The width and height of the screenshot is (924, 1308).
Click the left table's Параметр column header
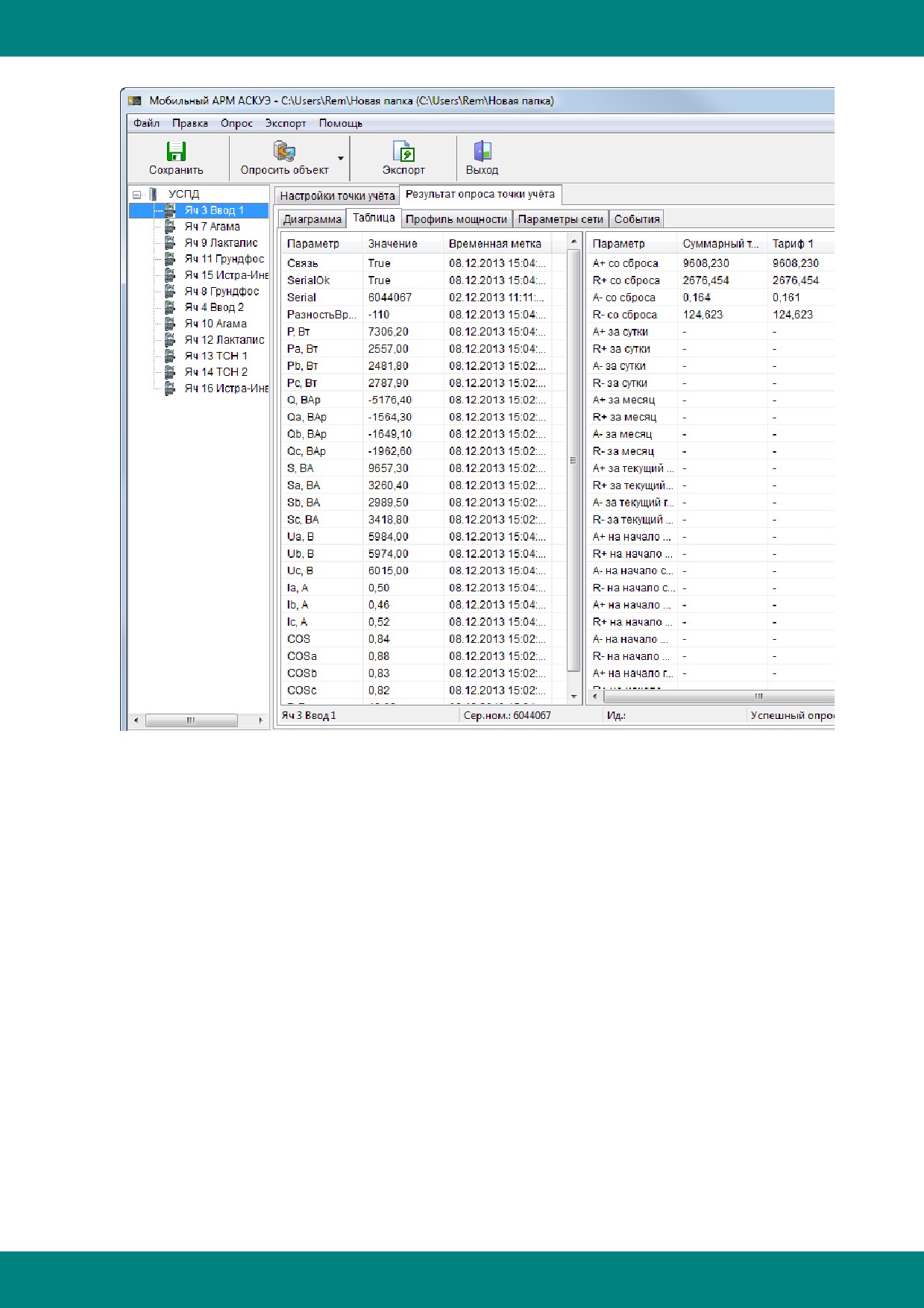click(x=321, y=244)
